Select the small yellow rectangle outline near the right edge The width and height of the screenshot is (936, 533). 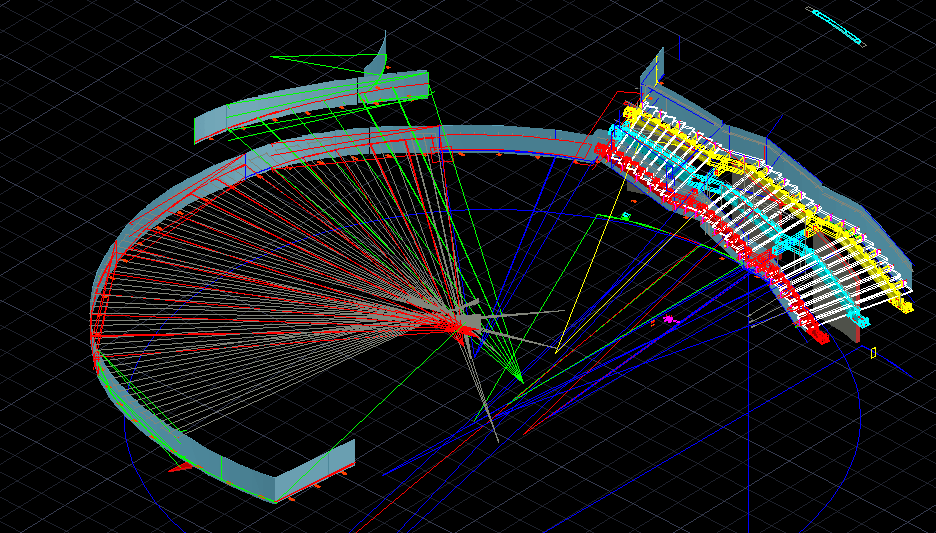[x=873, y=353]
